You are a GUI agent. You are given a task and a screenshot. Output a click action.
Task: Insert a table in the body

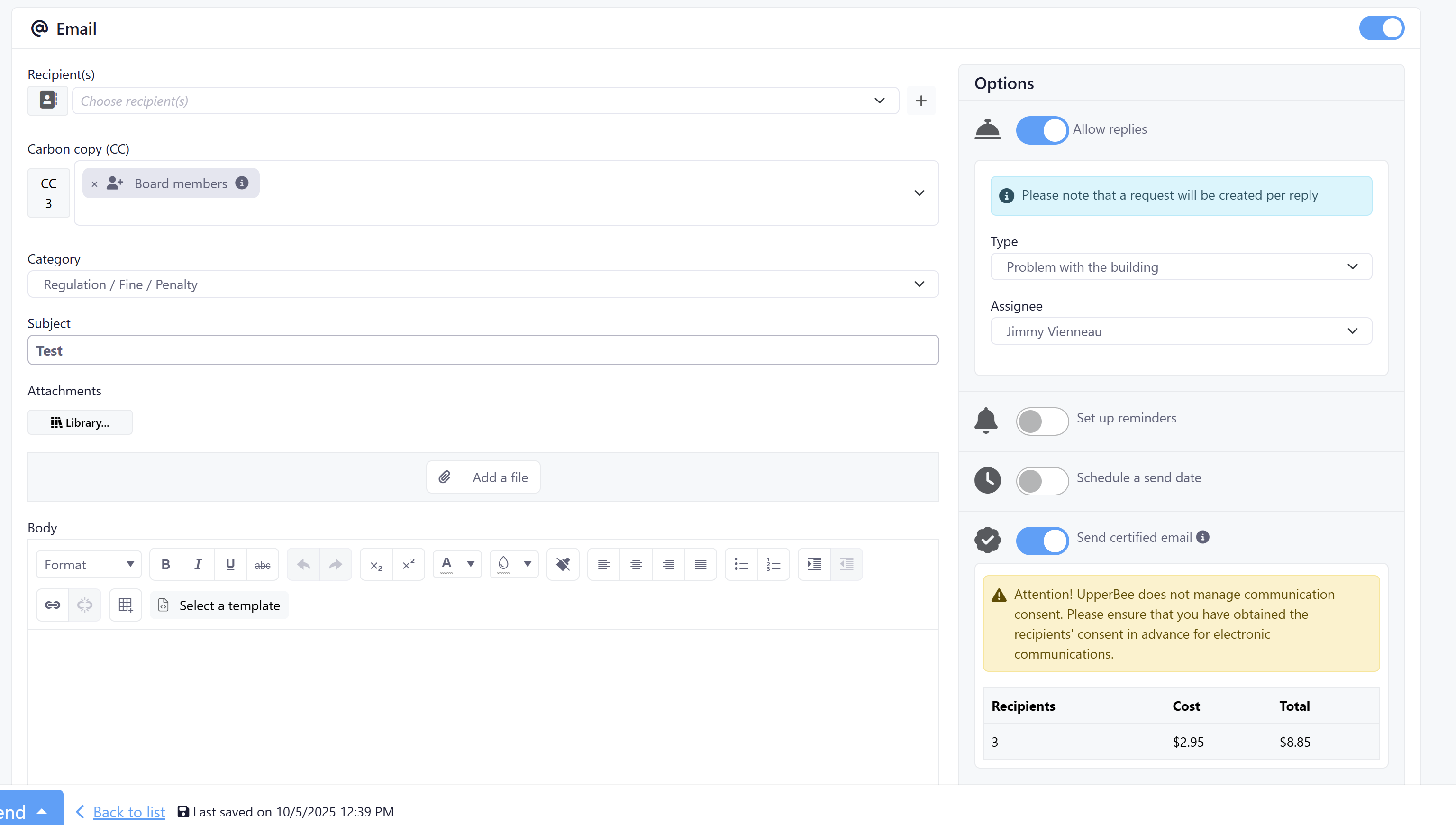[125, 605]
